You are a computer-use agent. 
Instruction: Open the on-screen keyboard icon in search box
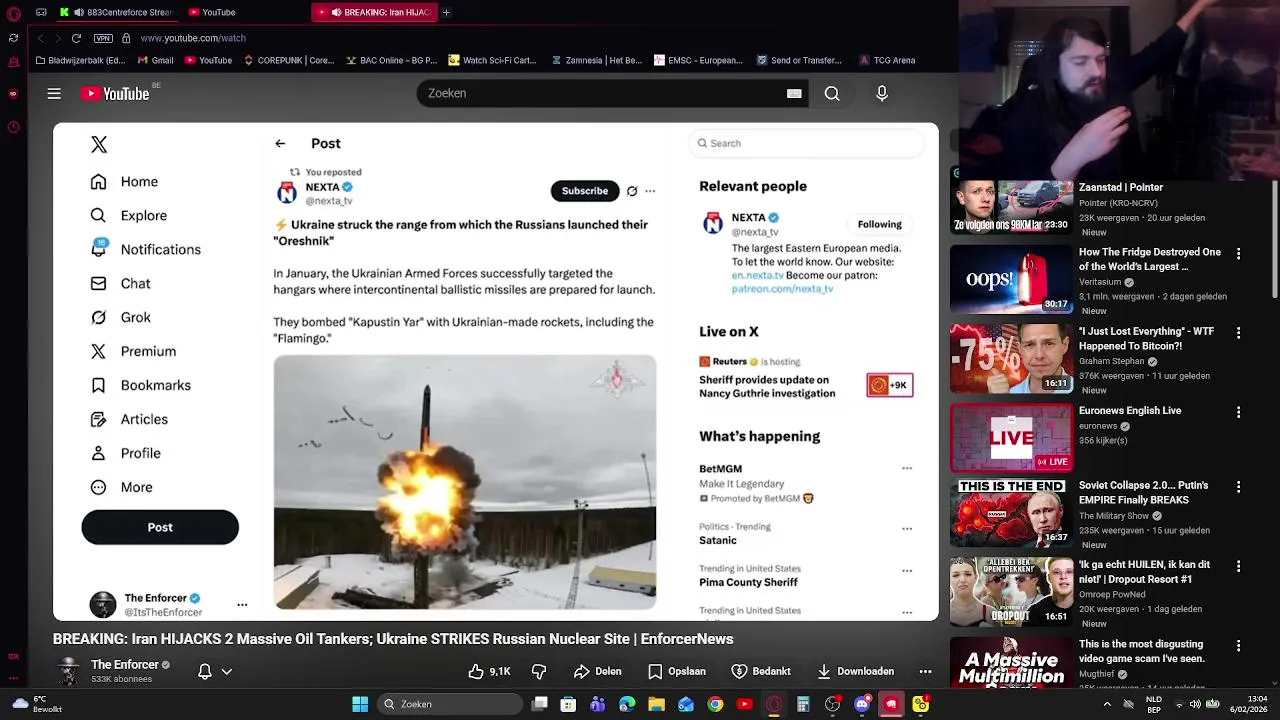pos(794,93)
